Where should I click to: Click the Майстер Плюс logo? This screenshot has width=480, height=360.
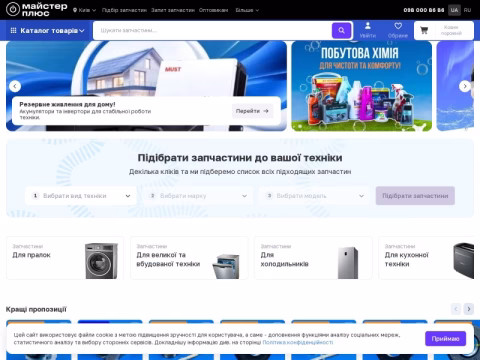click(37, 10)
